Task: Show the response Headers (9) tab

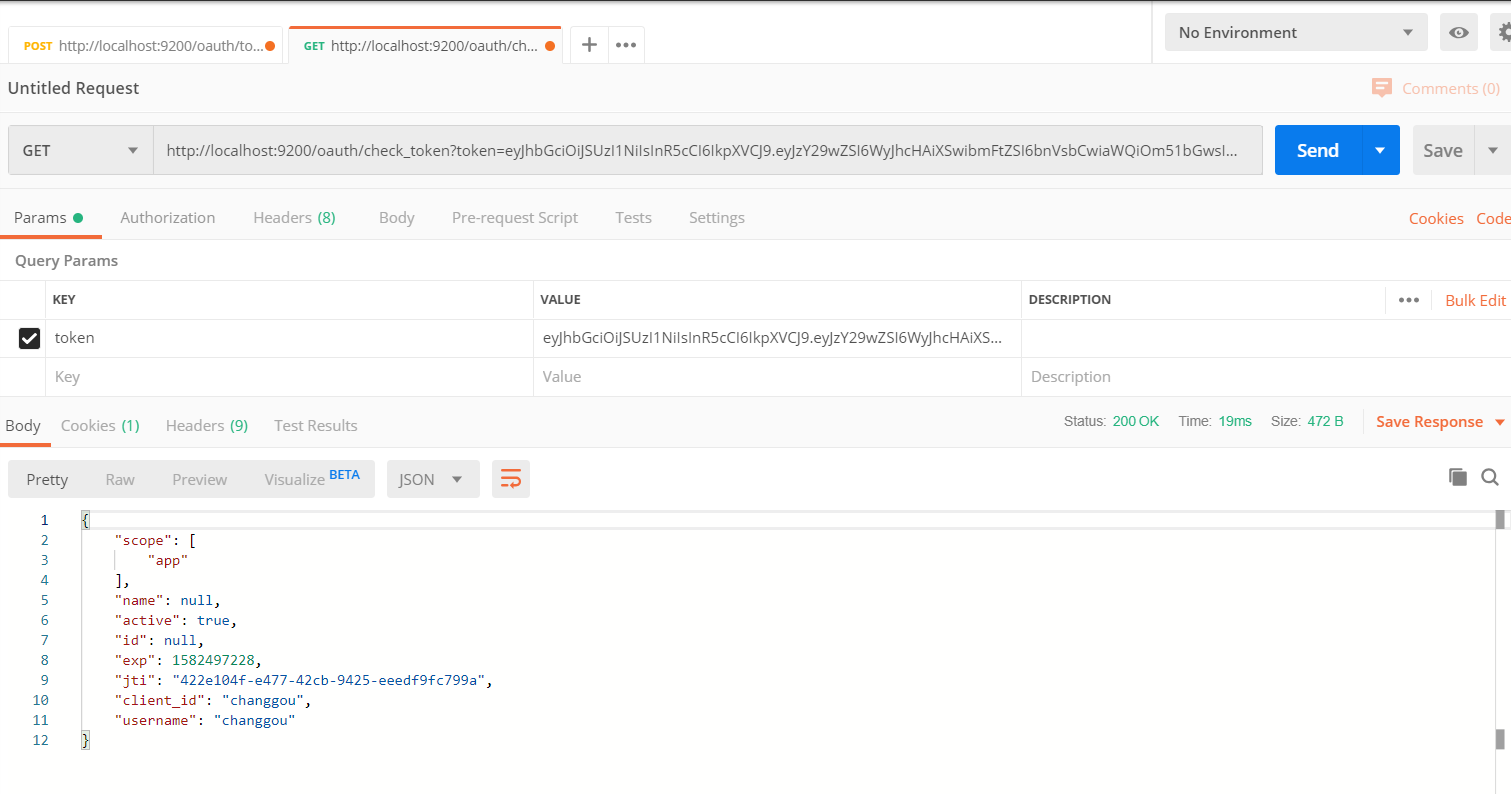Action: [207, 426]
